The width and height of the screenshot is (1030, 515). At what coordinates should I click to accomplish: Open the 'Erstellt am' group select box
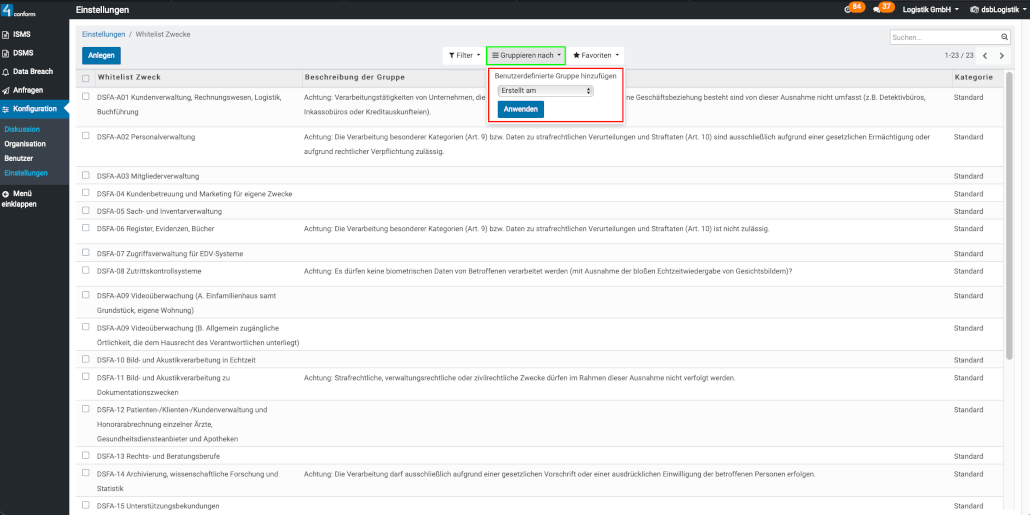545,91
